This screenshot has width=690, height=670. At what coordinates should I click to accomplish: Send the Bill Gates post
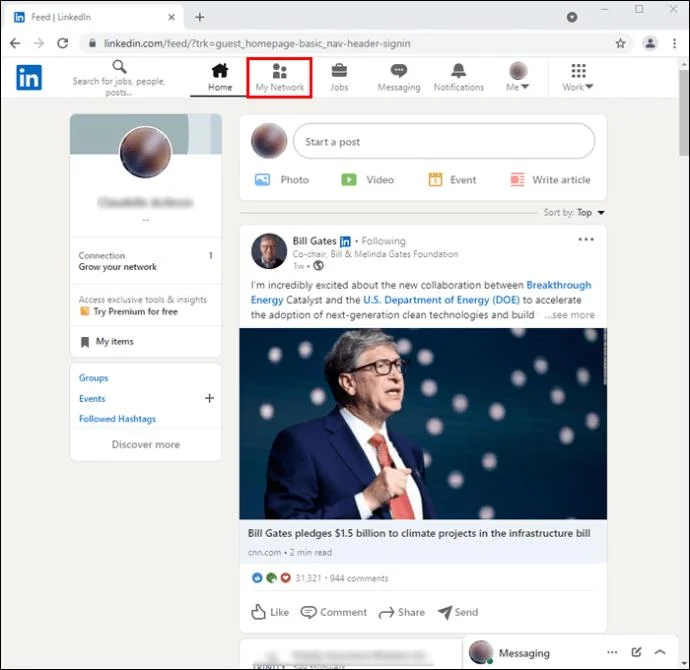coord(458,612)
